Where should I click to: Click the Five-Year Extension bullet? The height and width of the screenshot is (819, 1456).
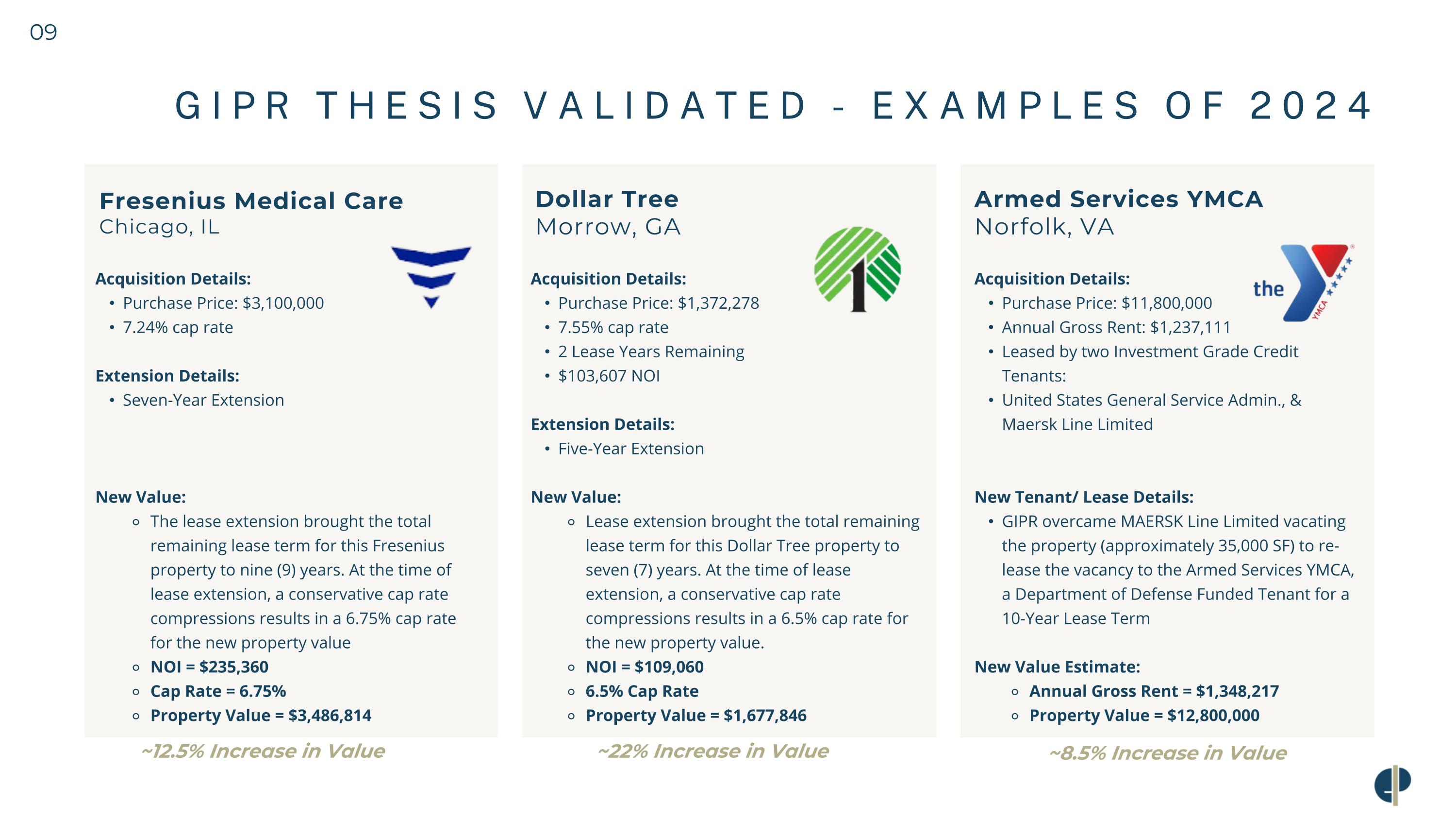[631, 449]
